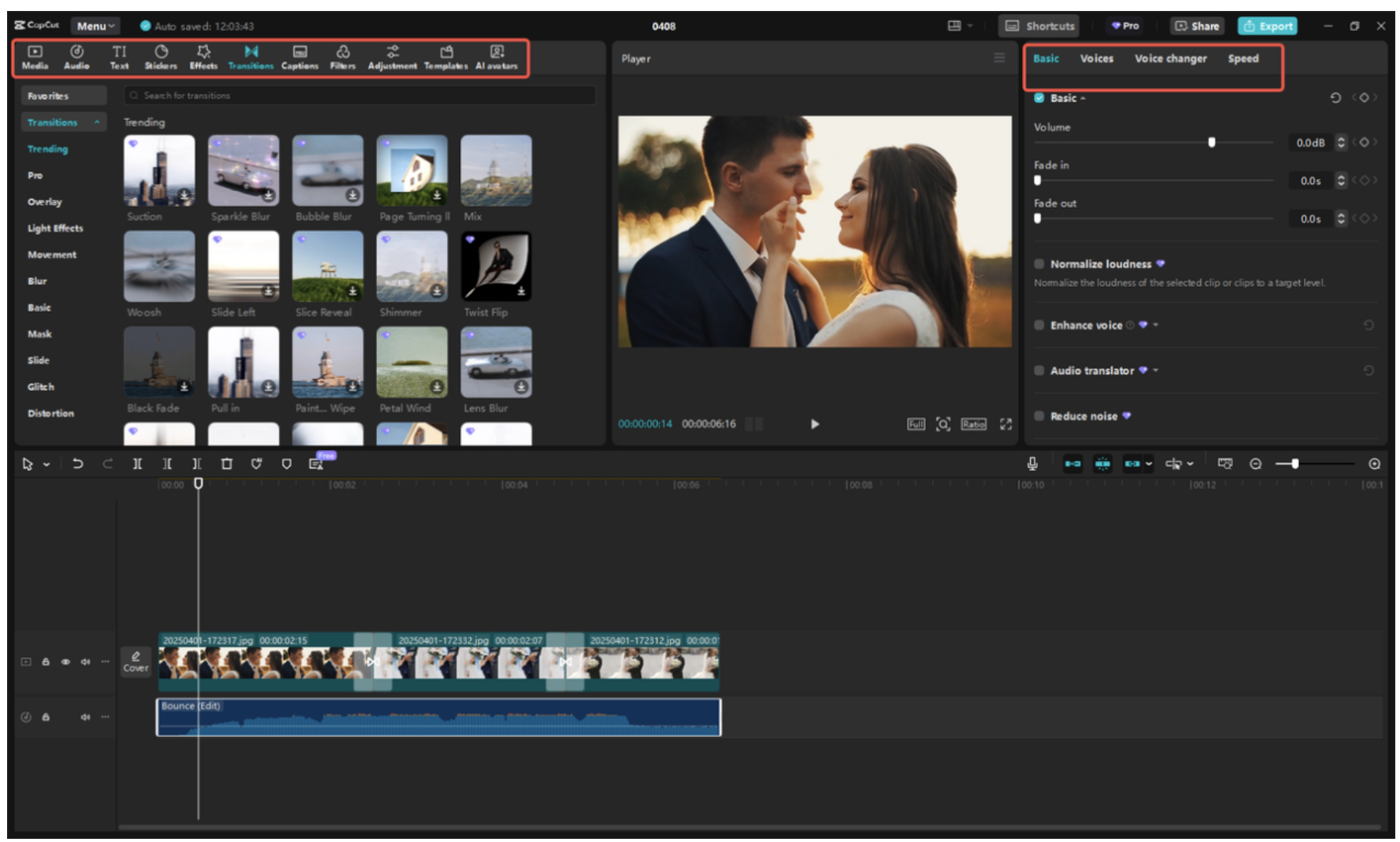The height and width of the screenshot is (842, 1400).
Task: Open the Menu dropdown
Action: click(95, 26)
